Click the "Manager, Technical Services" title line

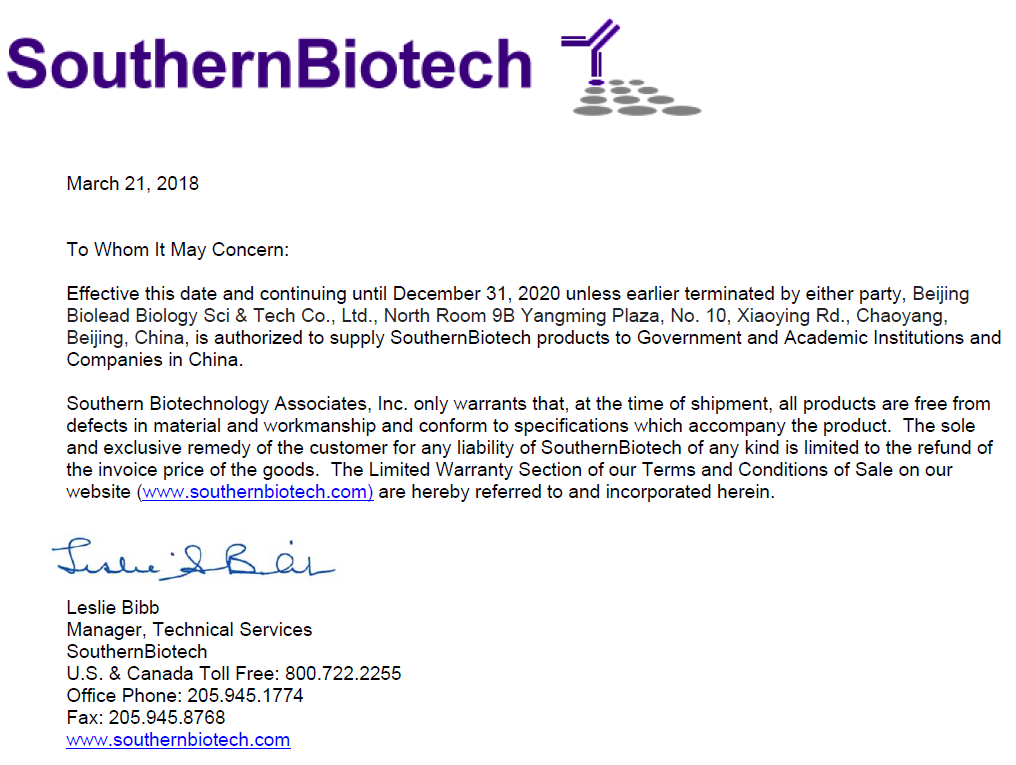coord(189,629)
